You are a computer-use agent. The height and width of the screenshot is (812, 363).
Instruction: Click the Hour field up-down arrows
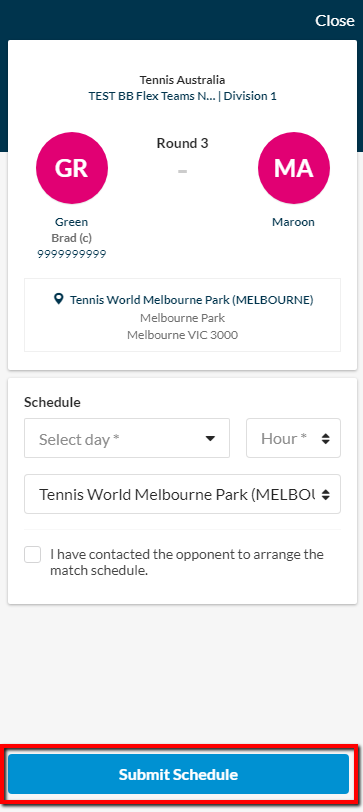(x=325, y=439)
